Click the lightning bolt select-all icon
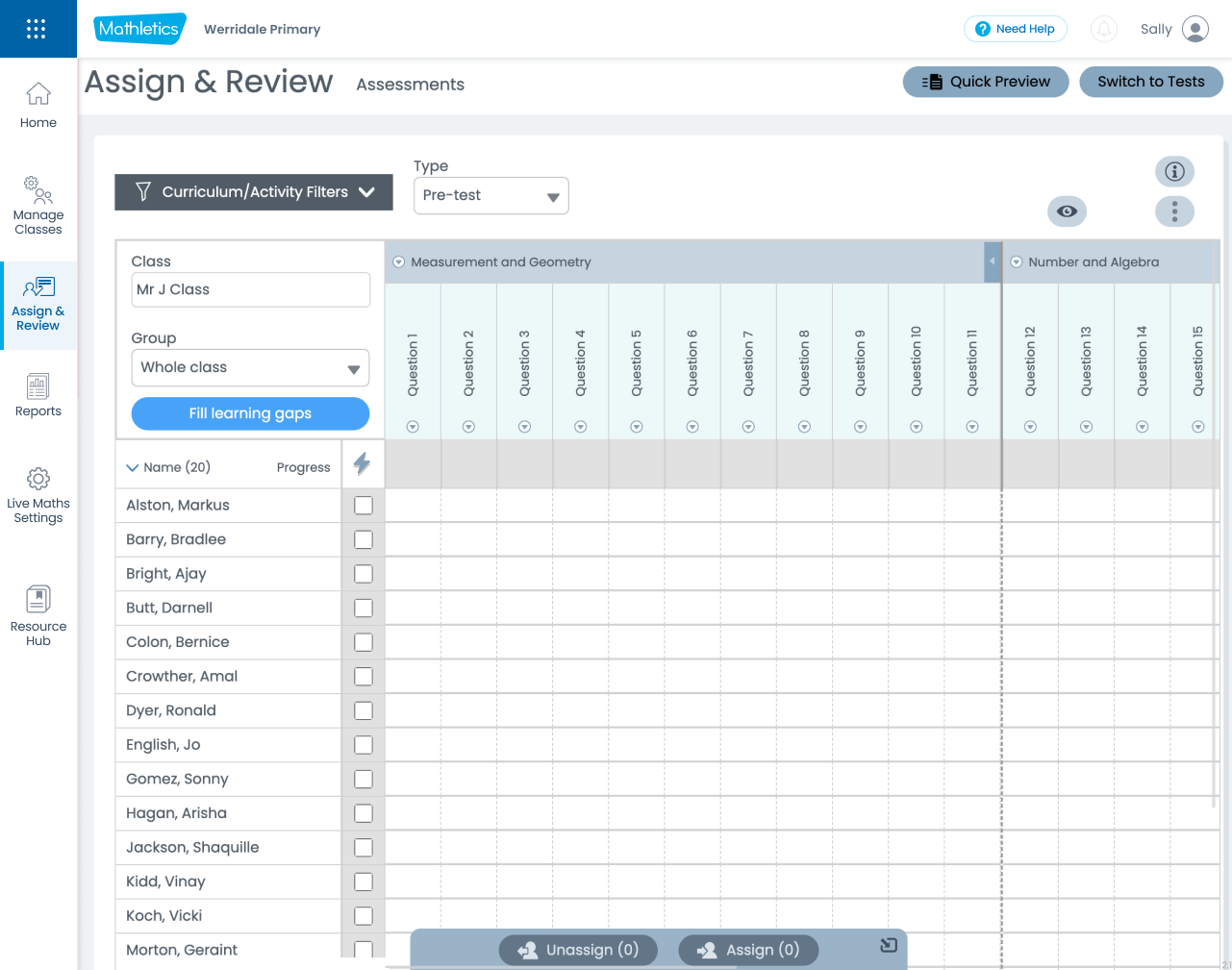The image size is (1232, 970). click(362, 463)
